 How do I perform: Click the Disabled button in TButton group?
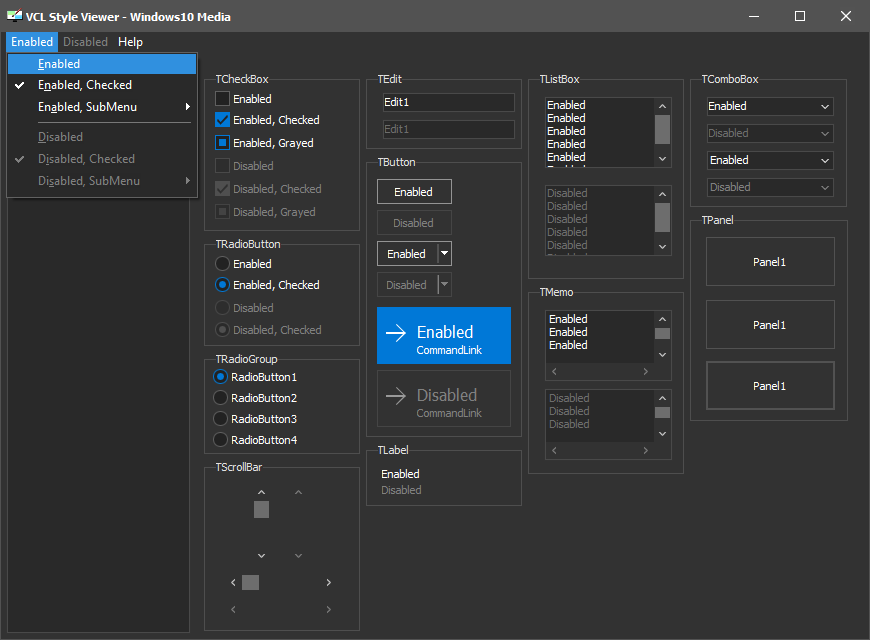tap(414, 223)
